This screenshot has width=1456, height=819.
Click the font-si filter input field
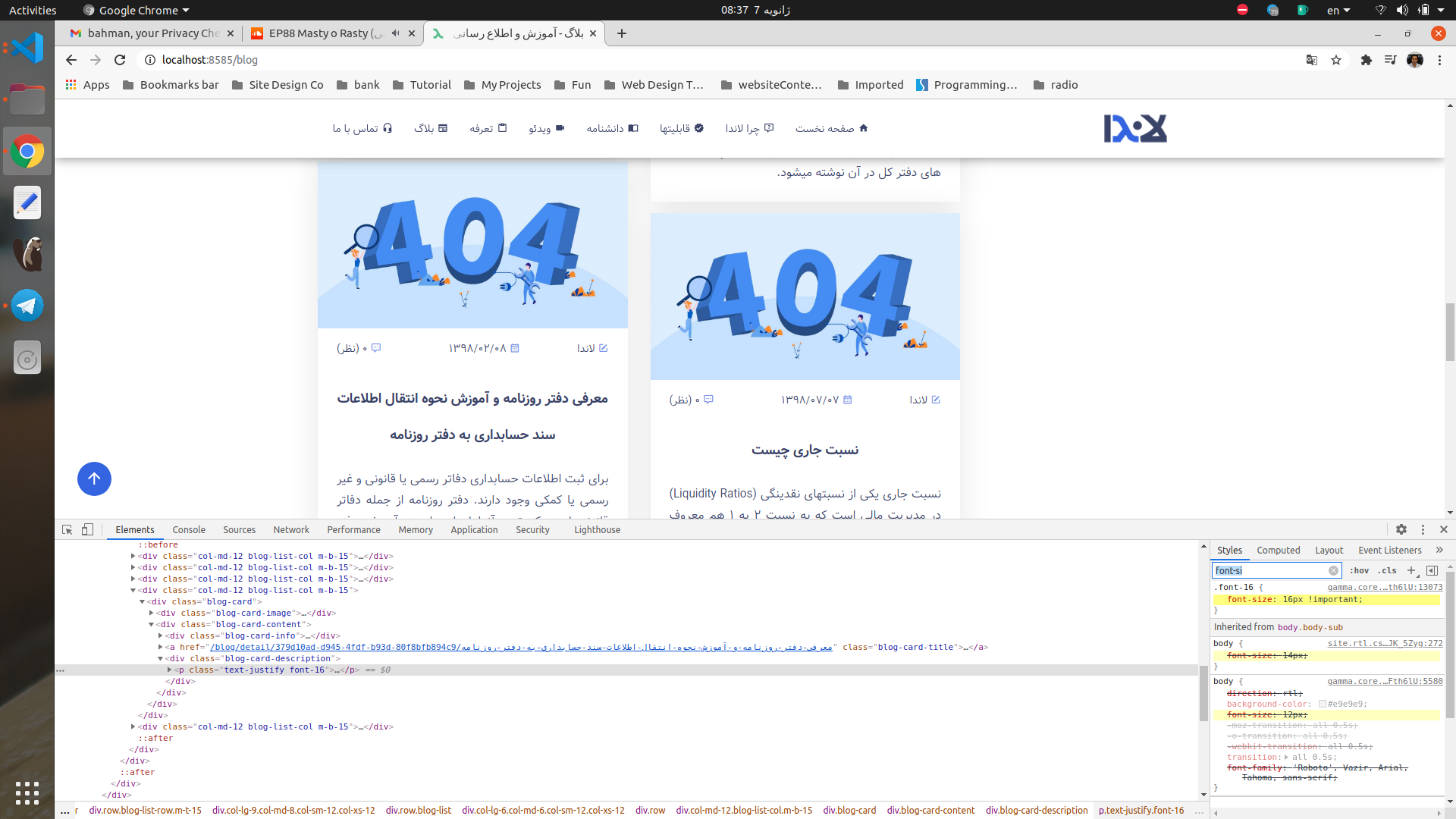[1271, 569]
